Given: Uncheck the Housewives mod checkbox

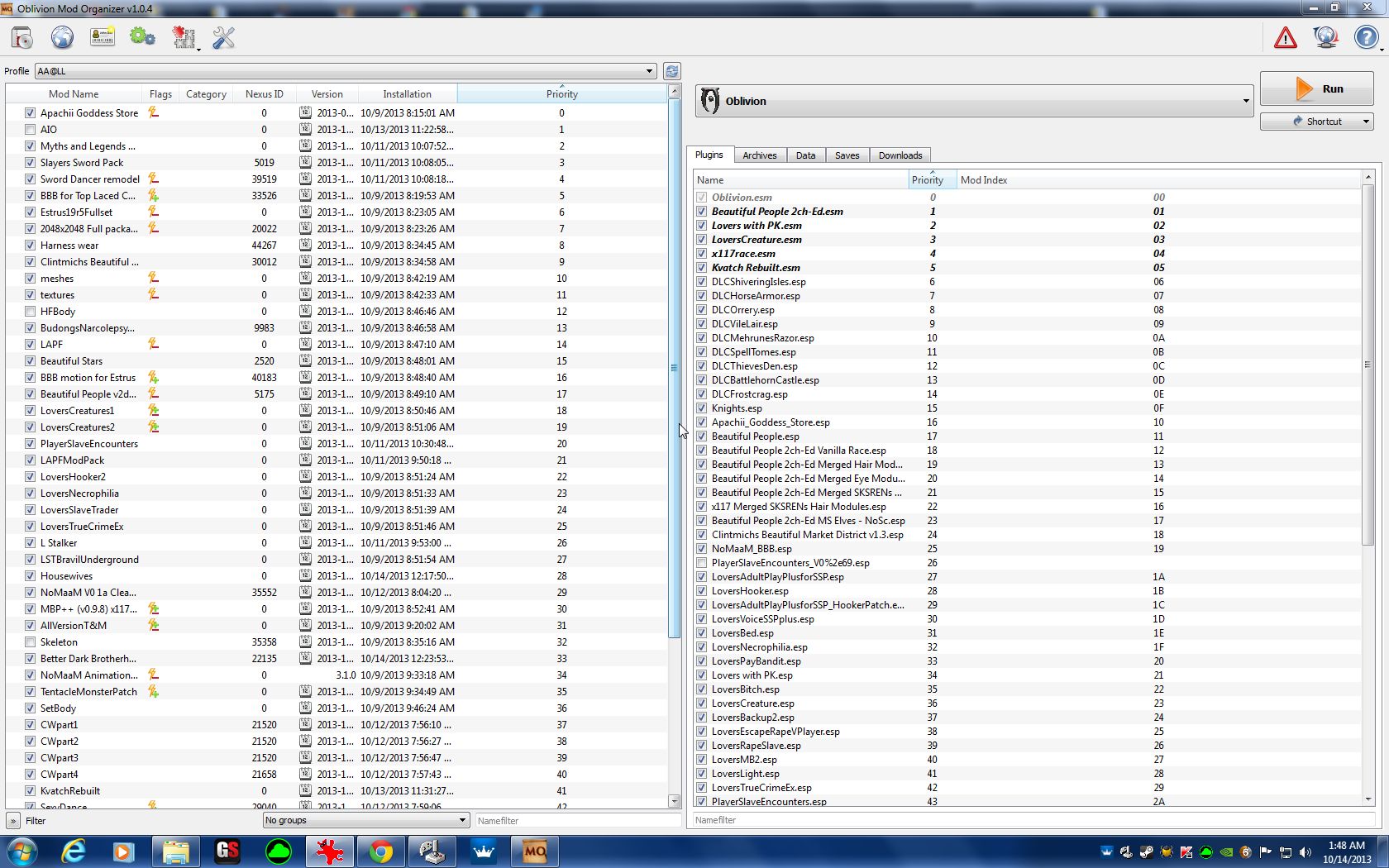Looking at the screenshot, I should [30, 576].
